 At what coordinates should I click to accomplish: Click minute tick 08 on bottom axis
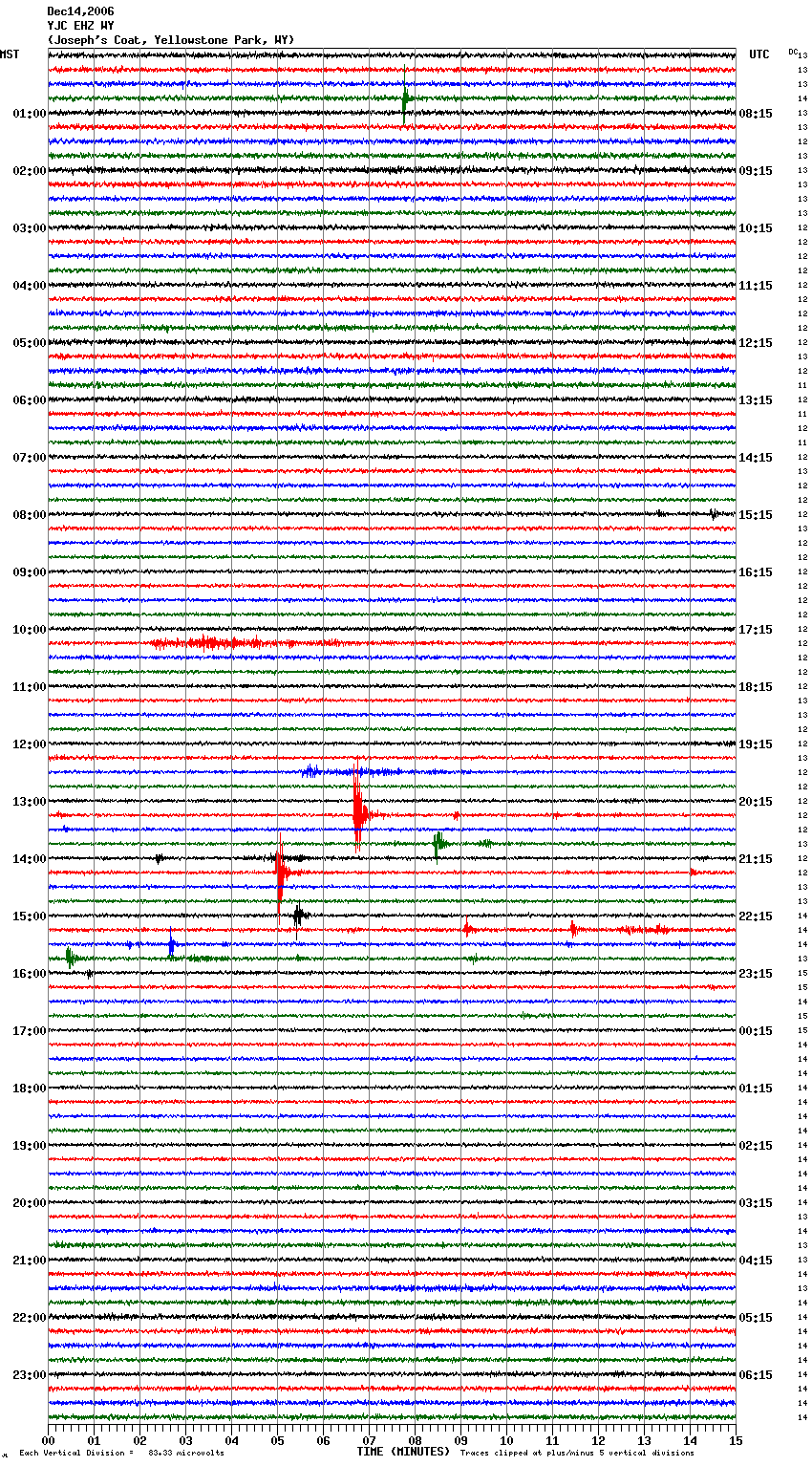pos(415,1440)
